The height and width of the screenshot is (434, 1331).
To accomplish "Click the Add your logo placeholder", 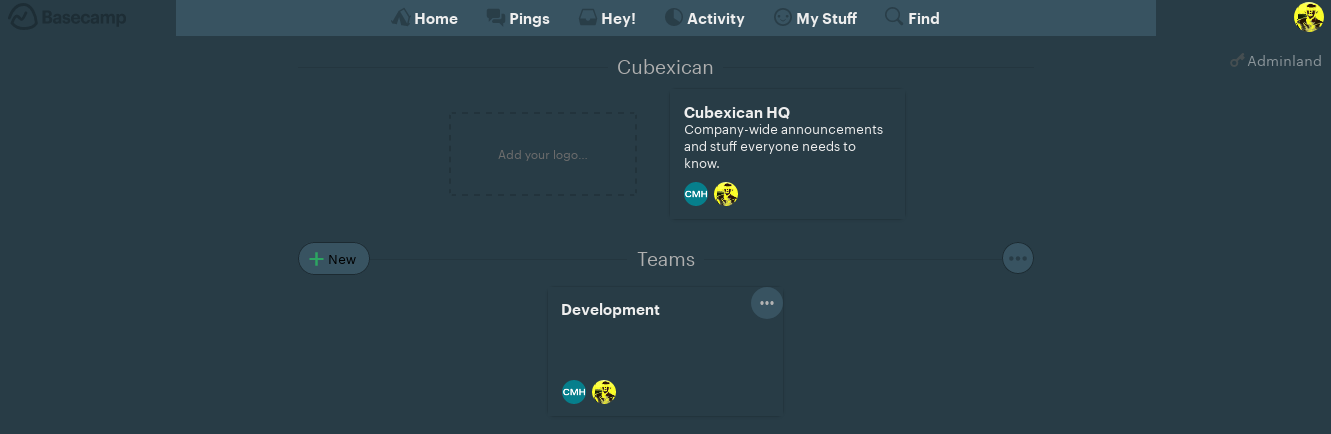I will pyautogui.click(x=543, y=154).
